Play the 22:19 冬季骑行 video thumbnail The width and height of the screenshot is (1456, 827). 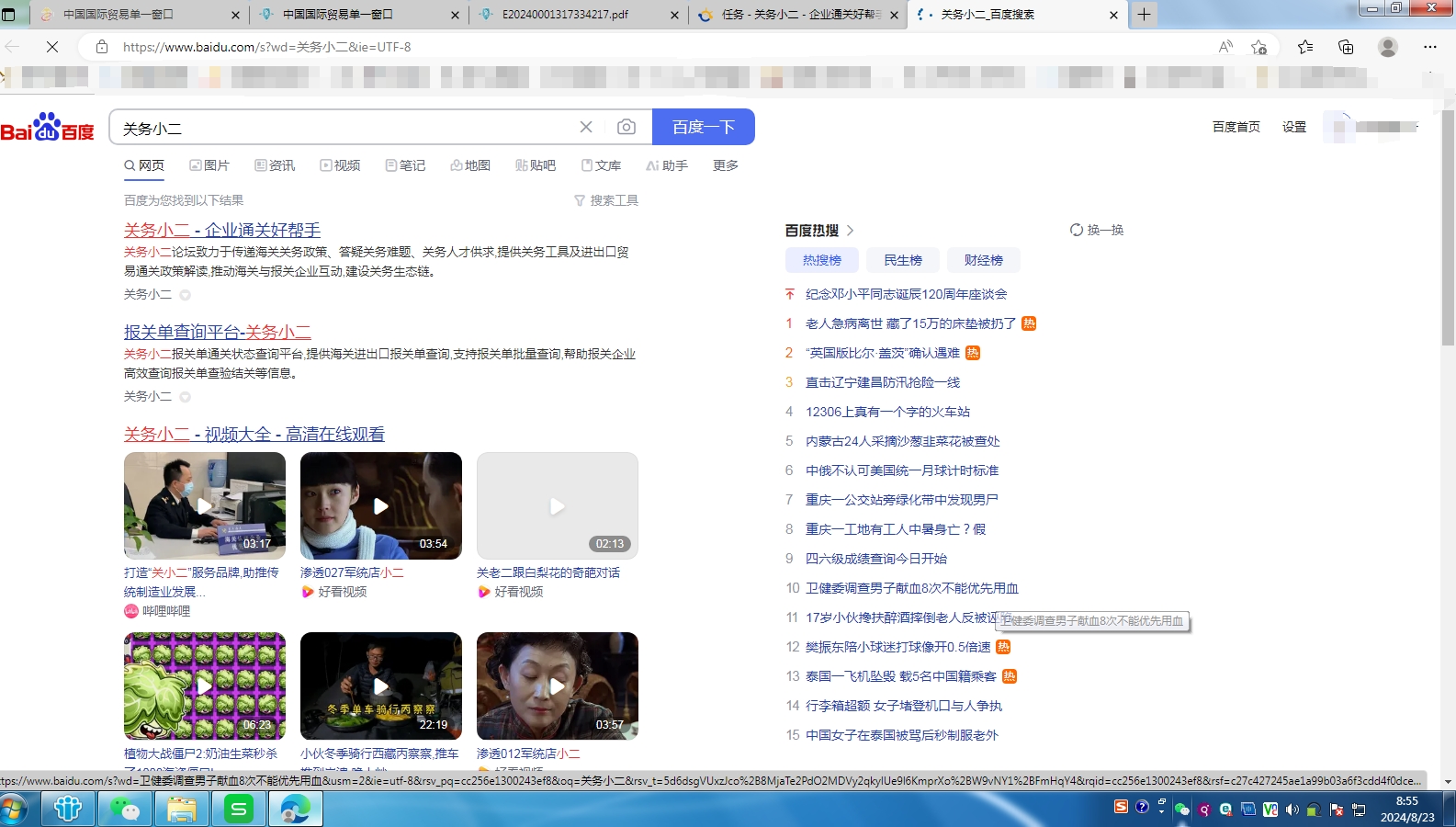click(x=381, y=686)
